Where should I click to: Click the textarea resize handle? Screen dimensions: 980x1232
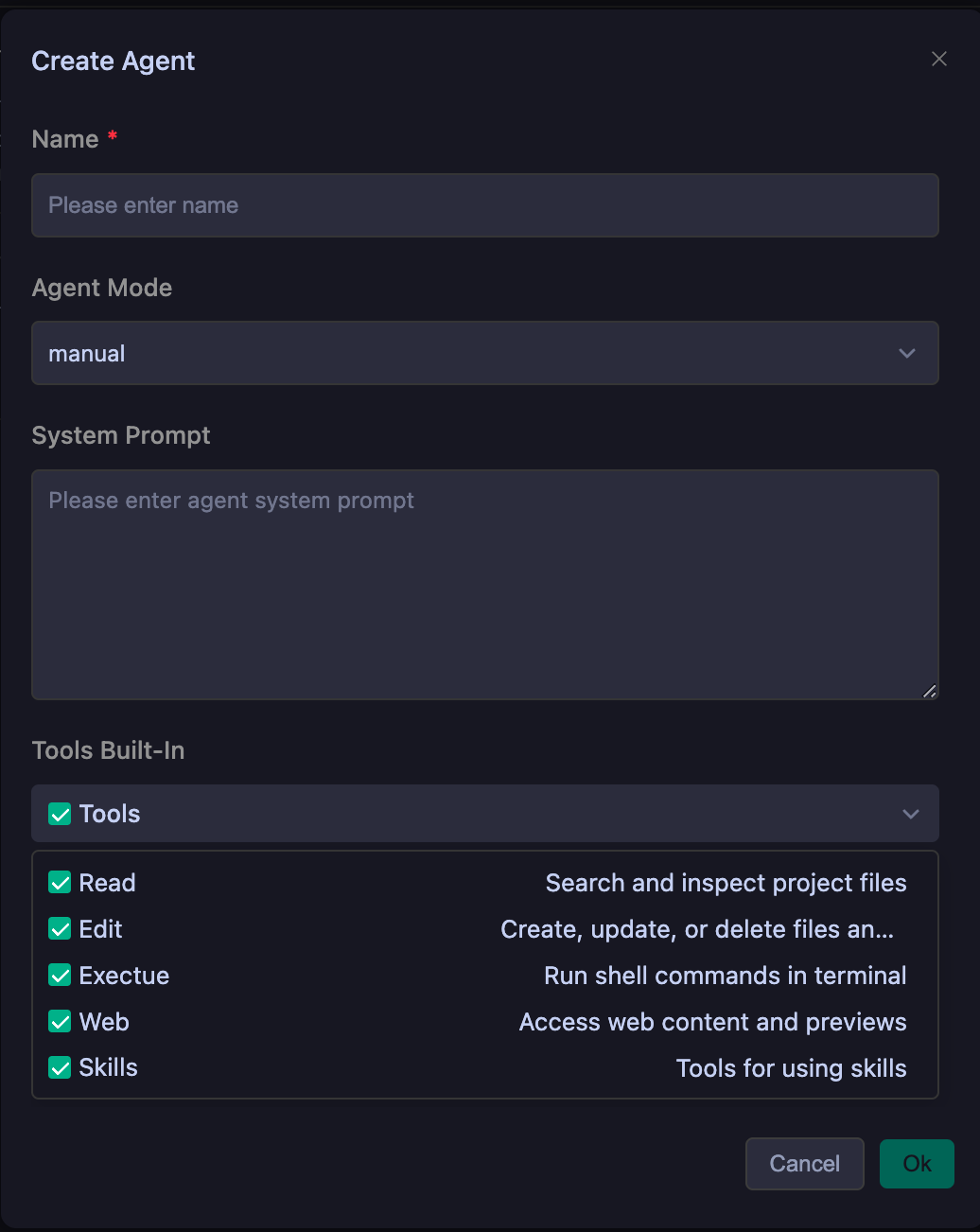point(929,693)
